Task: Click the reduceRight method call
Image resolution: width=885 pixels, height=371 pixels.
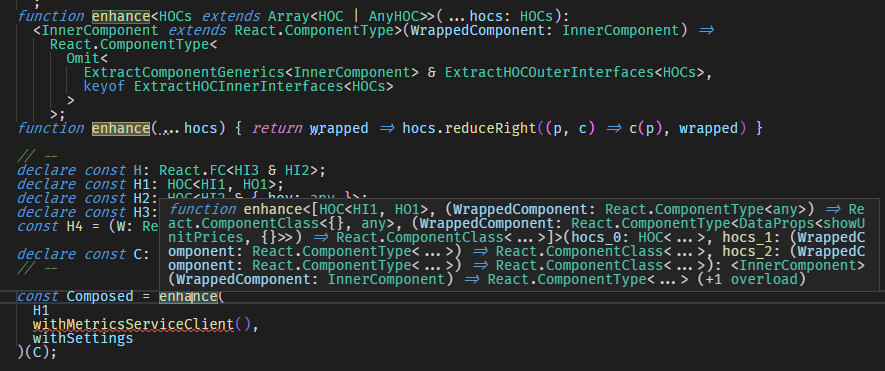Action: click(x=490, y=128)
